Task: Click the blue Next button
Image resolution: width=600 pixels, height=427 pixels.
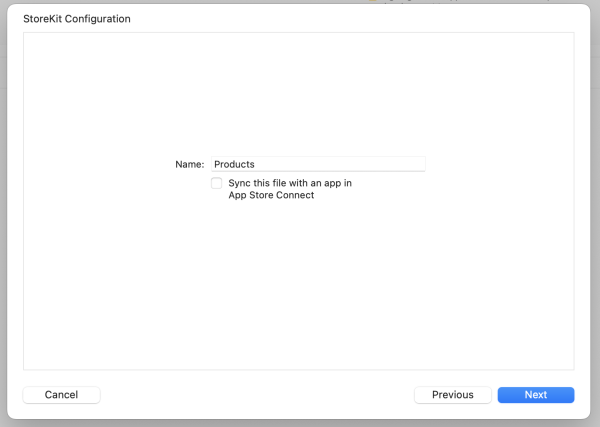Action: 536,395
